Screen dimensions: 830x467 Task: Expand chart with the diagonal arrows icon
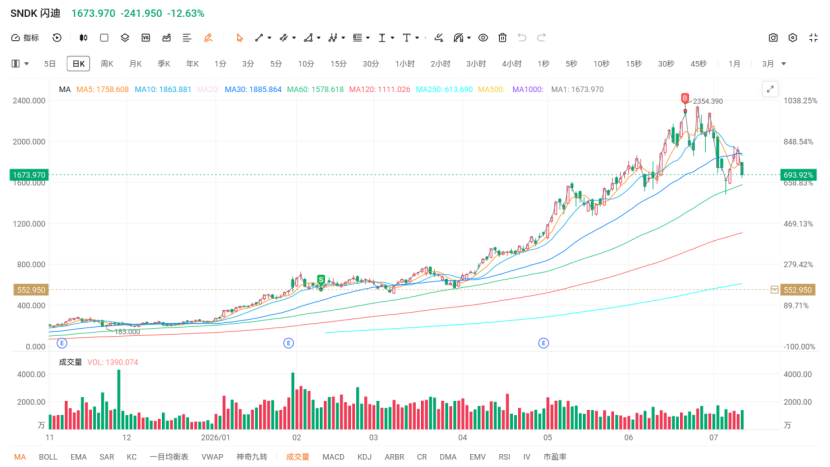coord(770,89)
